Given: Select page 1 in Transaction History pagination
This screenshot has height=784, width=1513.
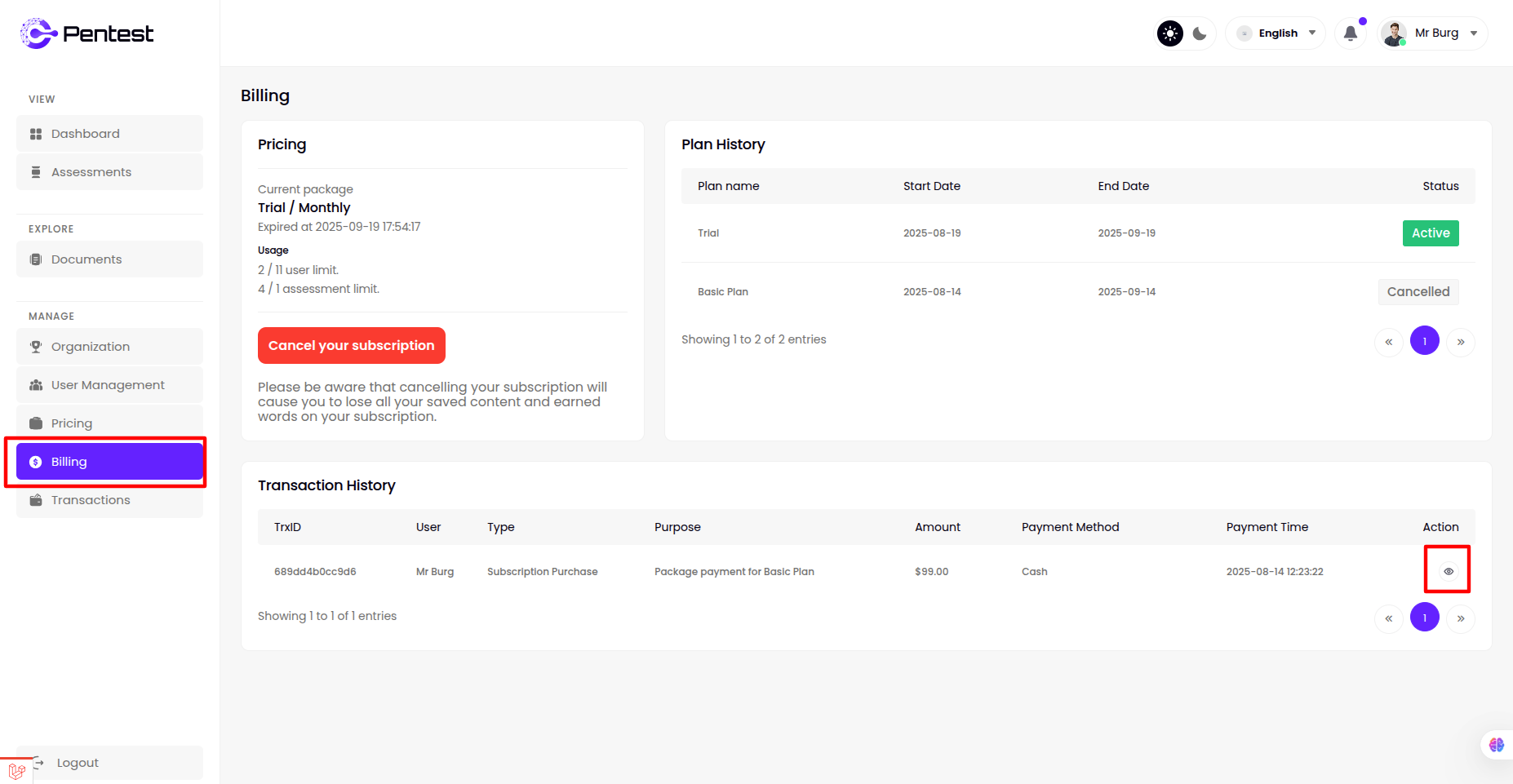Looking at the screenshot, I should 1424,618.
